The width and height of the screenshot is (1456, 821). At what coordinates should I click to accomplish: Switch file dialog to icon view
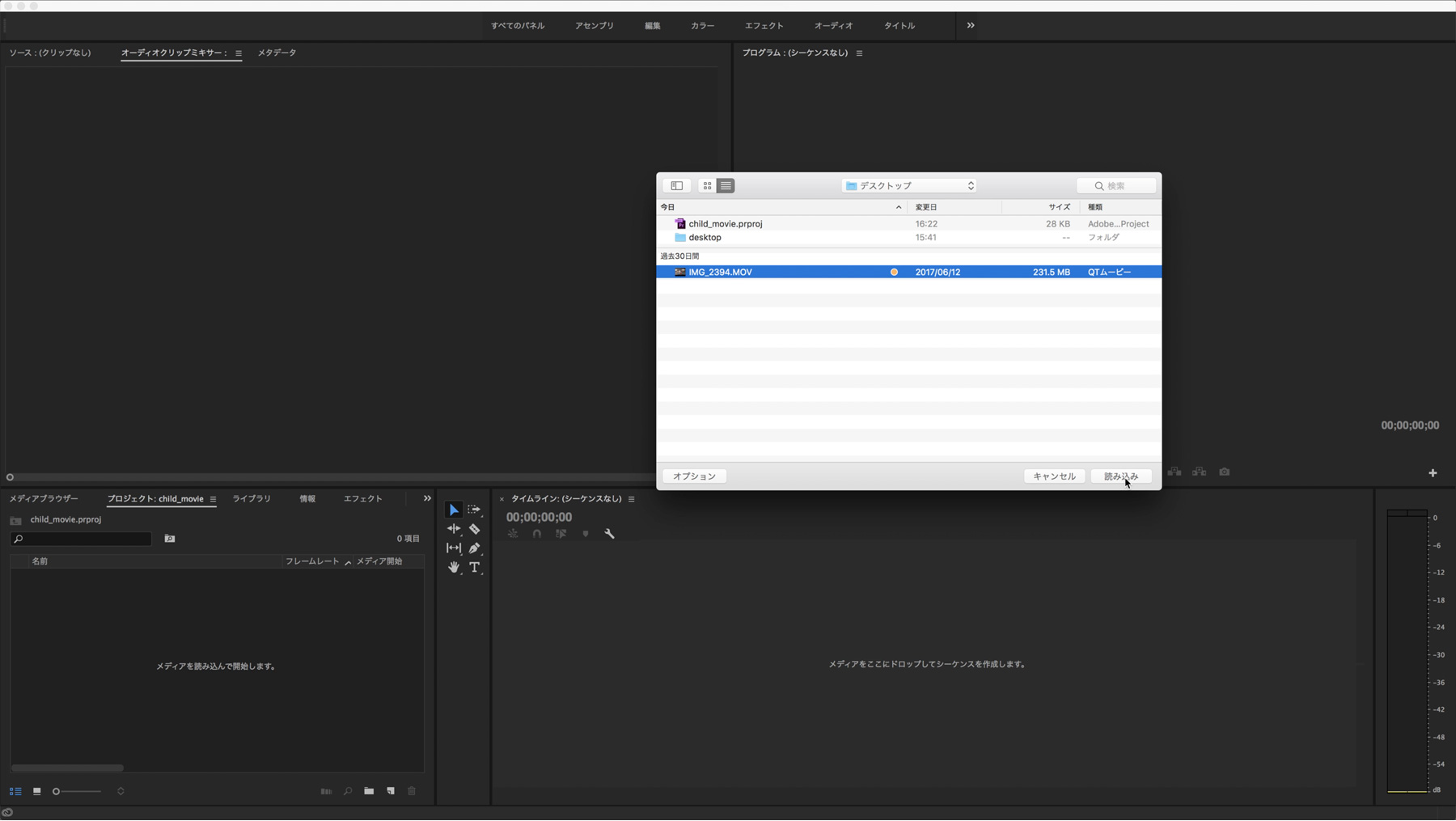pyautogui.click(x=707, y=186)
